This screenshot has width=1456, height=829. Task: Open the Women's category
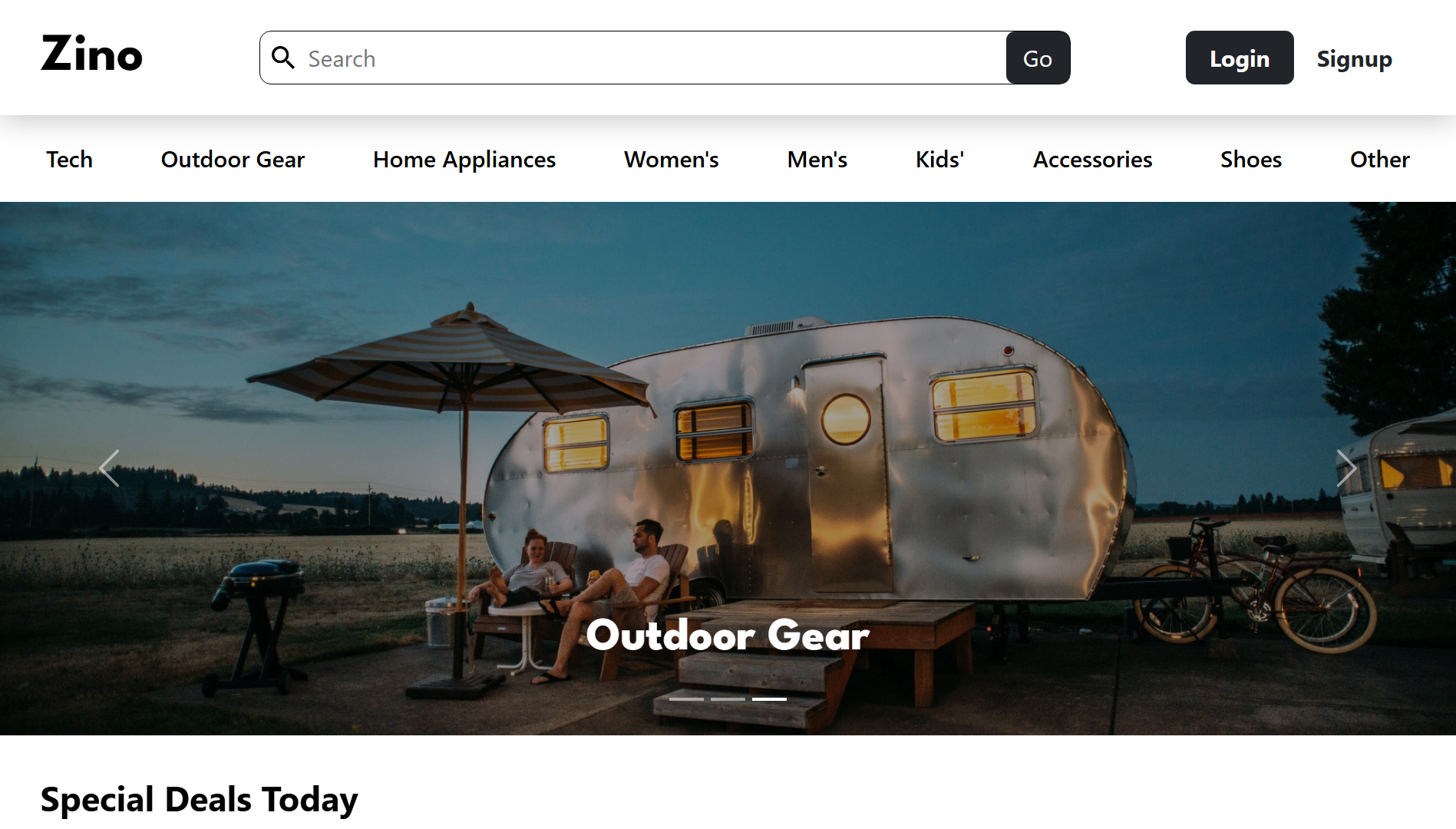click(672, 159)
